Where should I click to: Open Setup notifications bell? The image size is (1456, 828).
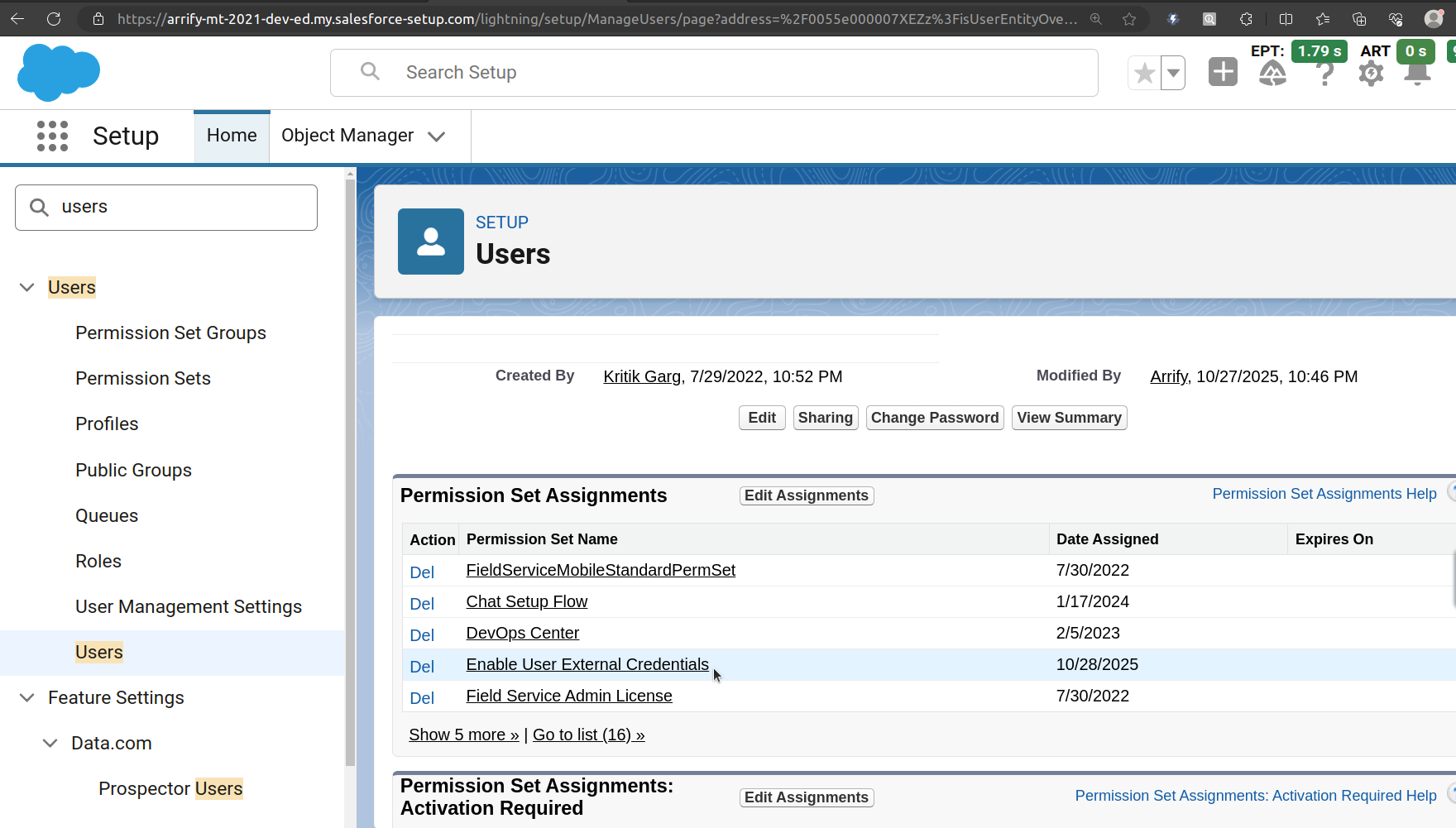[1417, 73]
